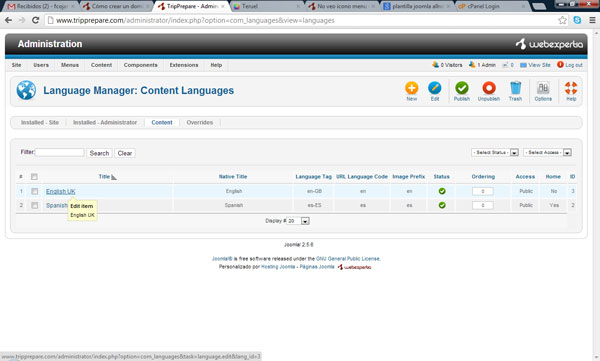Click the Spanish ordering field
Viewport: 600px width, 361px height.
(x=483, y=205)
